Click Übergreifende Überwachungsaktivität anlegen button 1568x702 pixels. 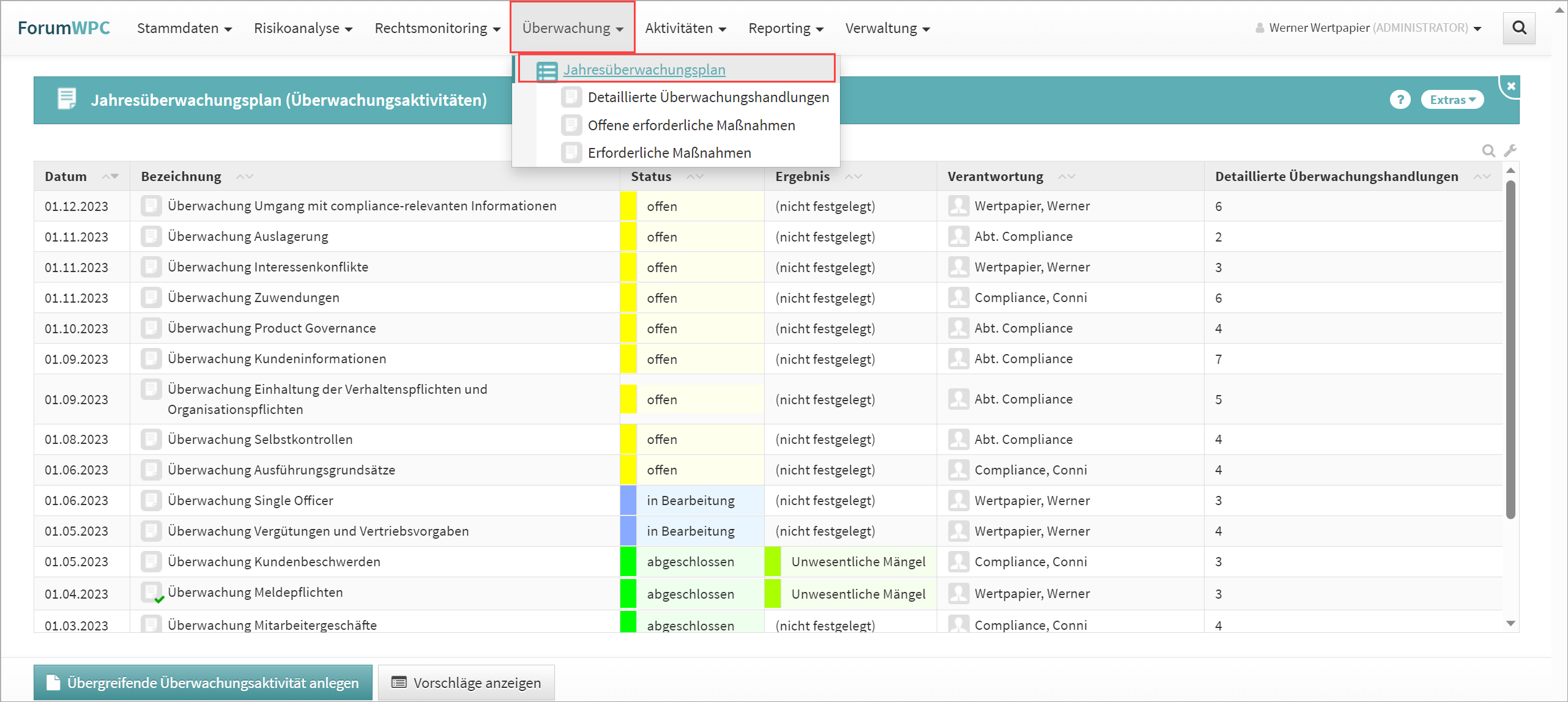click(x=203, y=682)
